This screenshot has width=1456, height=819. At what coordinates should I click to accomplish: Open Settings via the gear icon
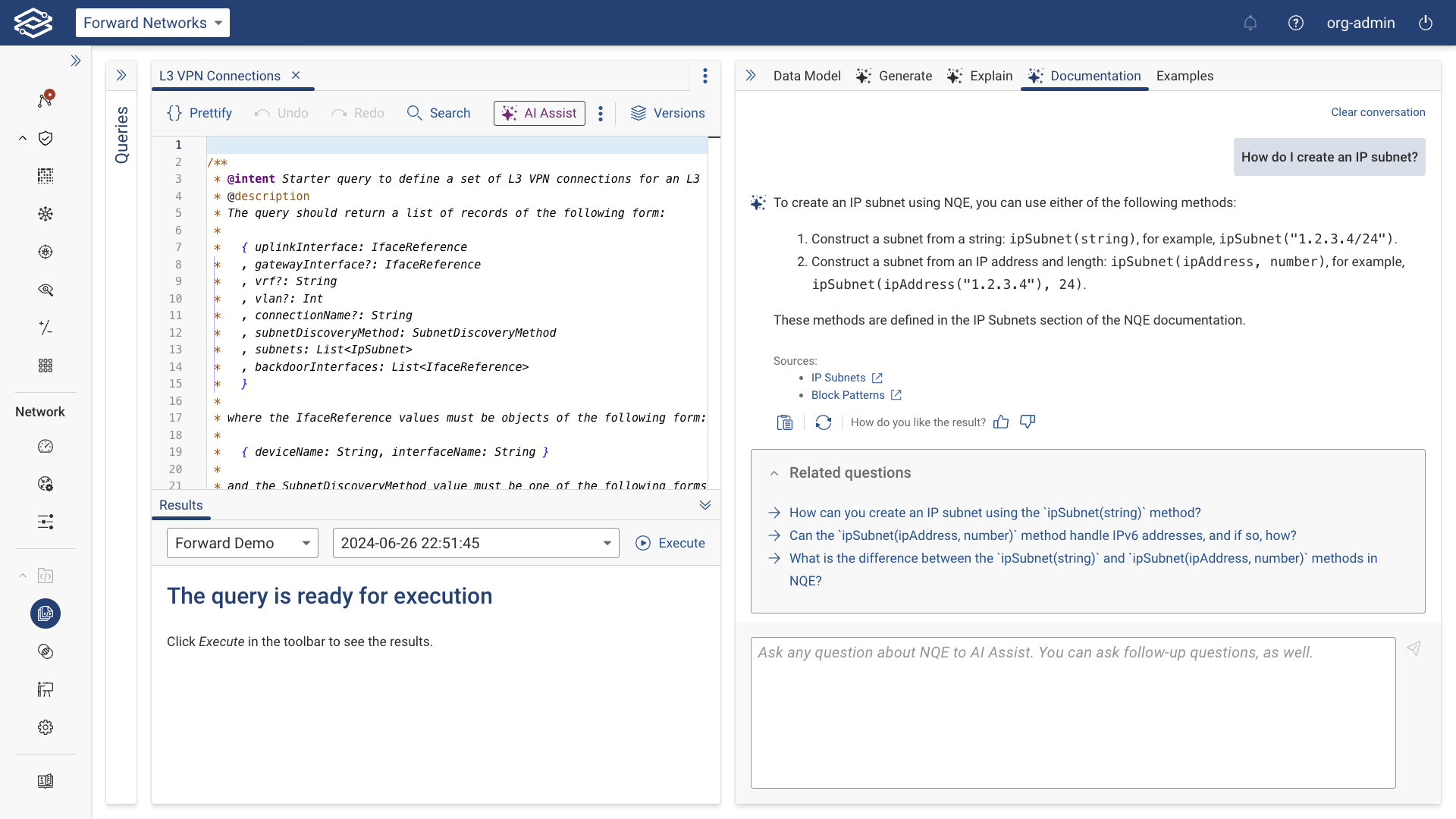point(45,726)
